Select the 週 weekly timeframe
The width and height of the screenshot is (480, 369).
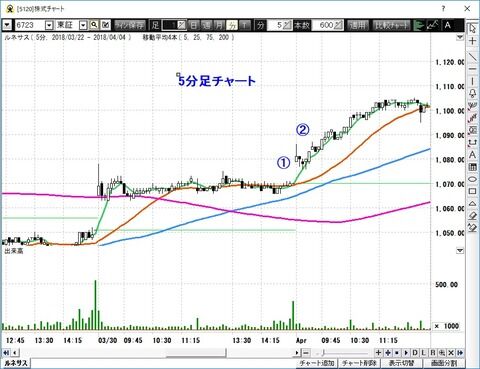pyautogui.click(x=207, y=25)
